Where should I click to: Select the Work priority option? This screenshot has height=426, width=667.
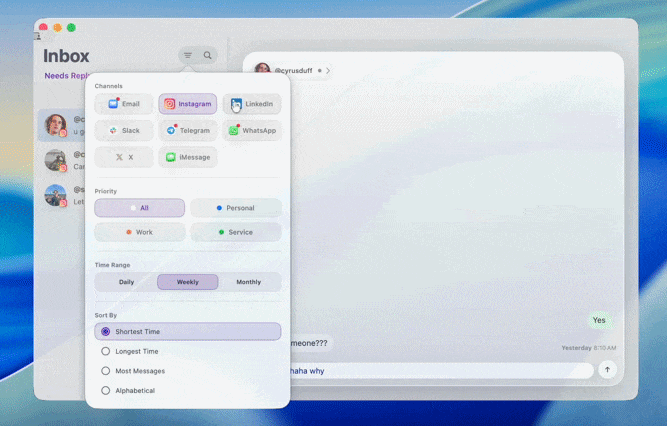coord(140,232)
